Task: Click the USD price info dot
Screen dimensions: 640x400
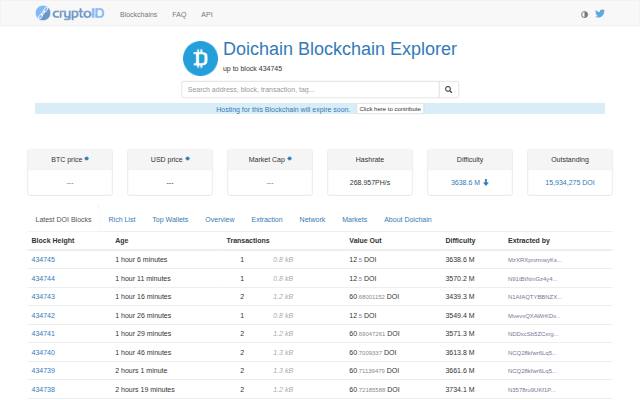Action: (x=187, y=158)
